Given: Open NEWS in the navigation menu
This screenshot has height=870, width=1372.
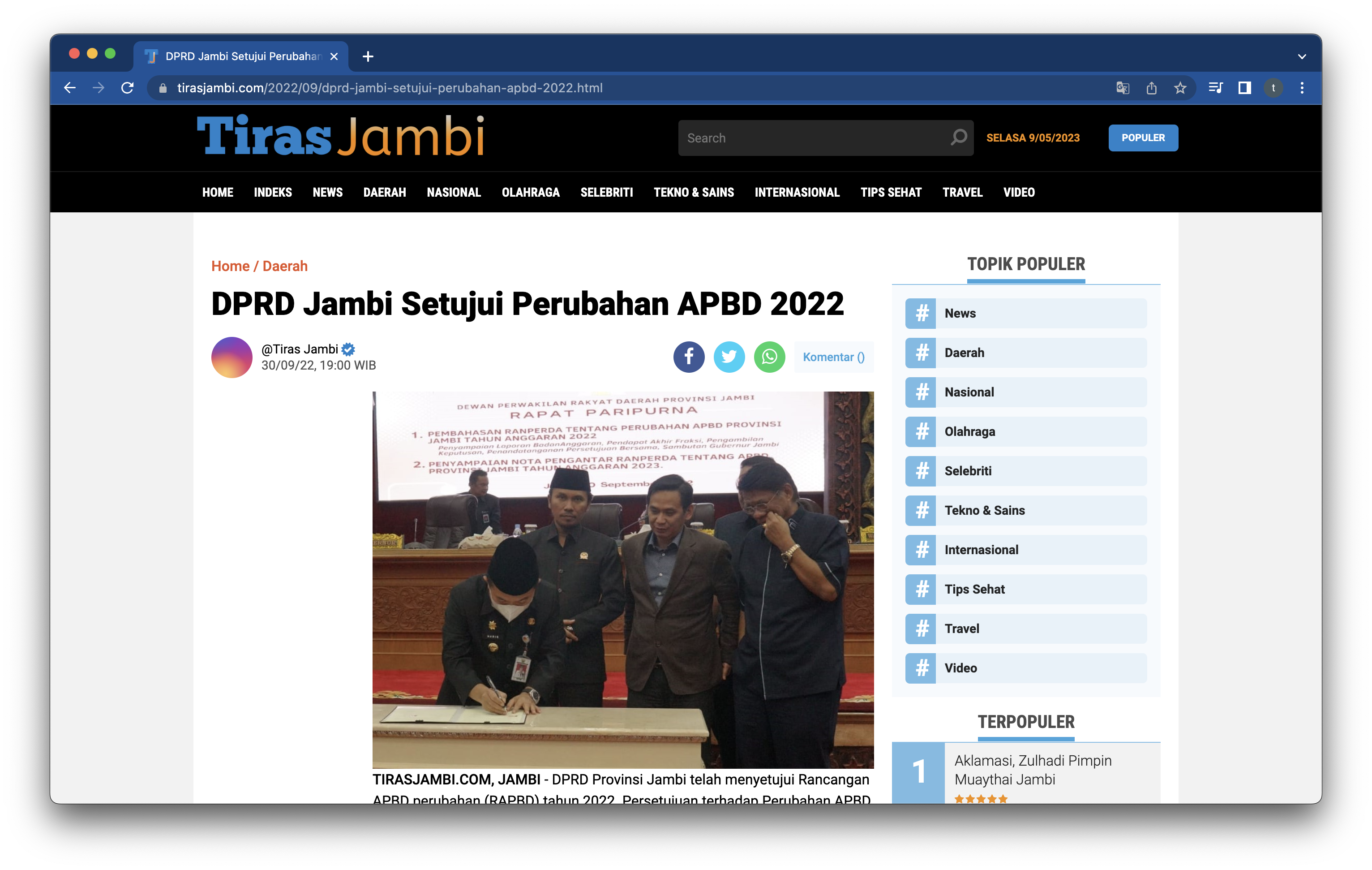Looking at the screenshot, I should click(328, 192).
